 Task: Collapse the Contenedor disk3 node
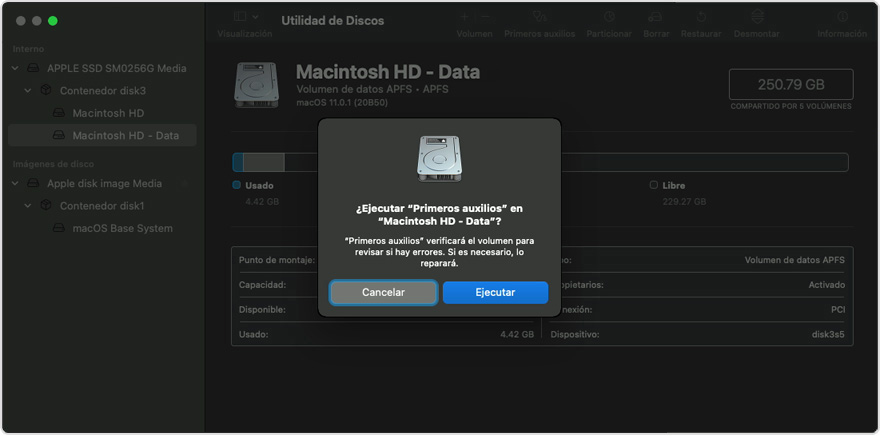28,91
